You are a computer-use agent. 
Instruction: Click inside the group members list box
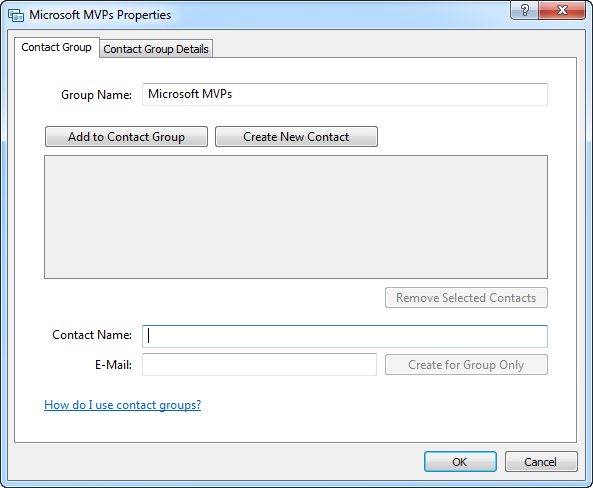296,217
